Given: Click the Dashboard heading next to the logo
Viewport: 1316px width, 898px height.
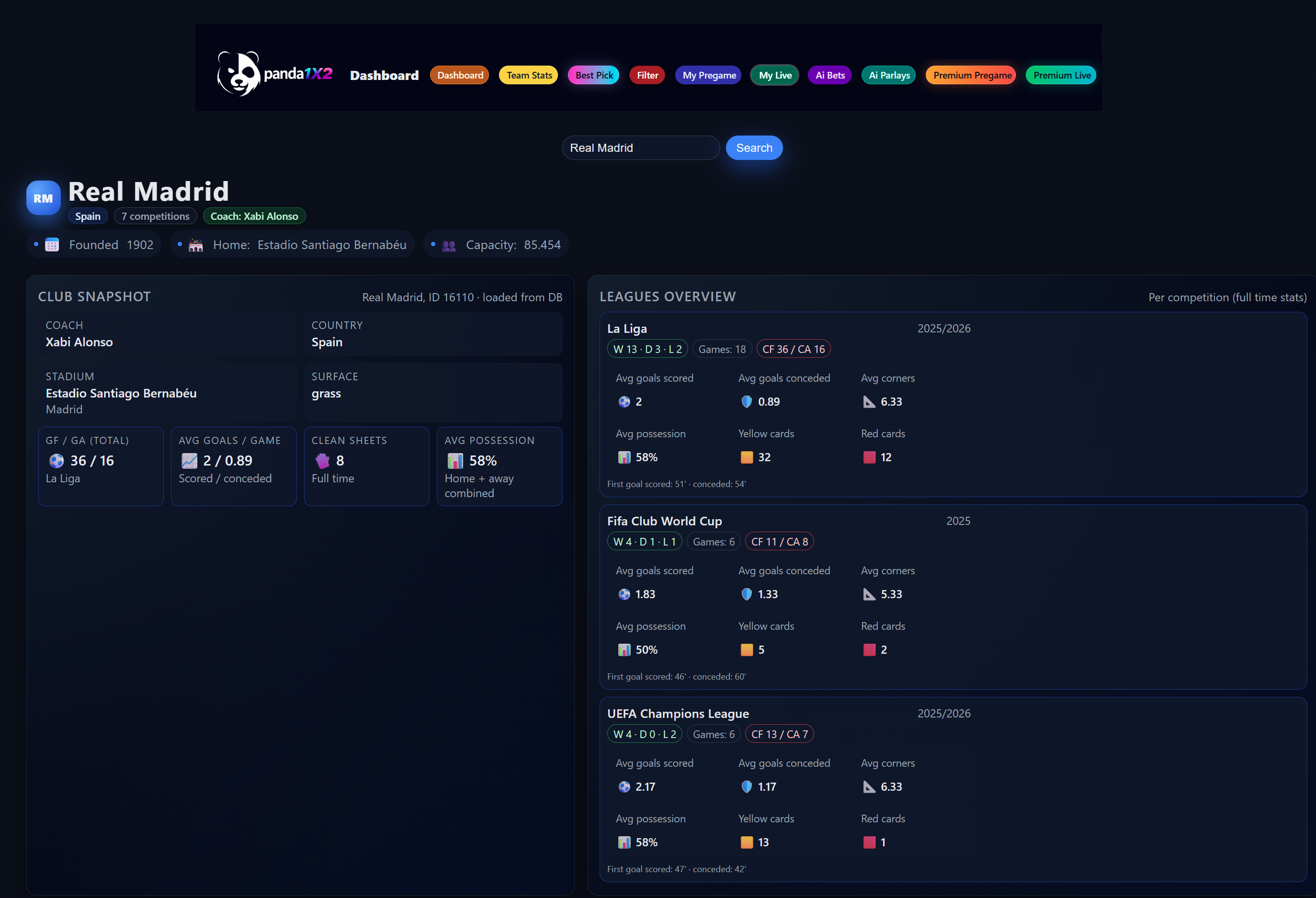Looking at the screenshot, I should [x=384, y=75].
